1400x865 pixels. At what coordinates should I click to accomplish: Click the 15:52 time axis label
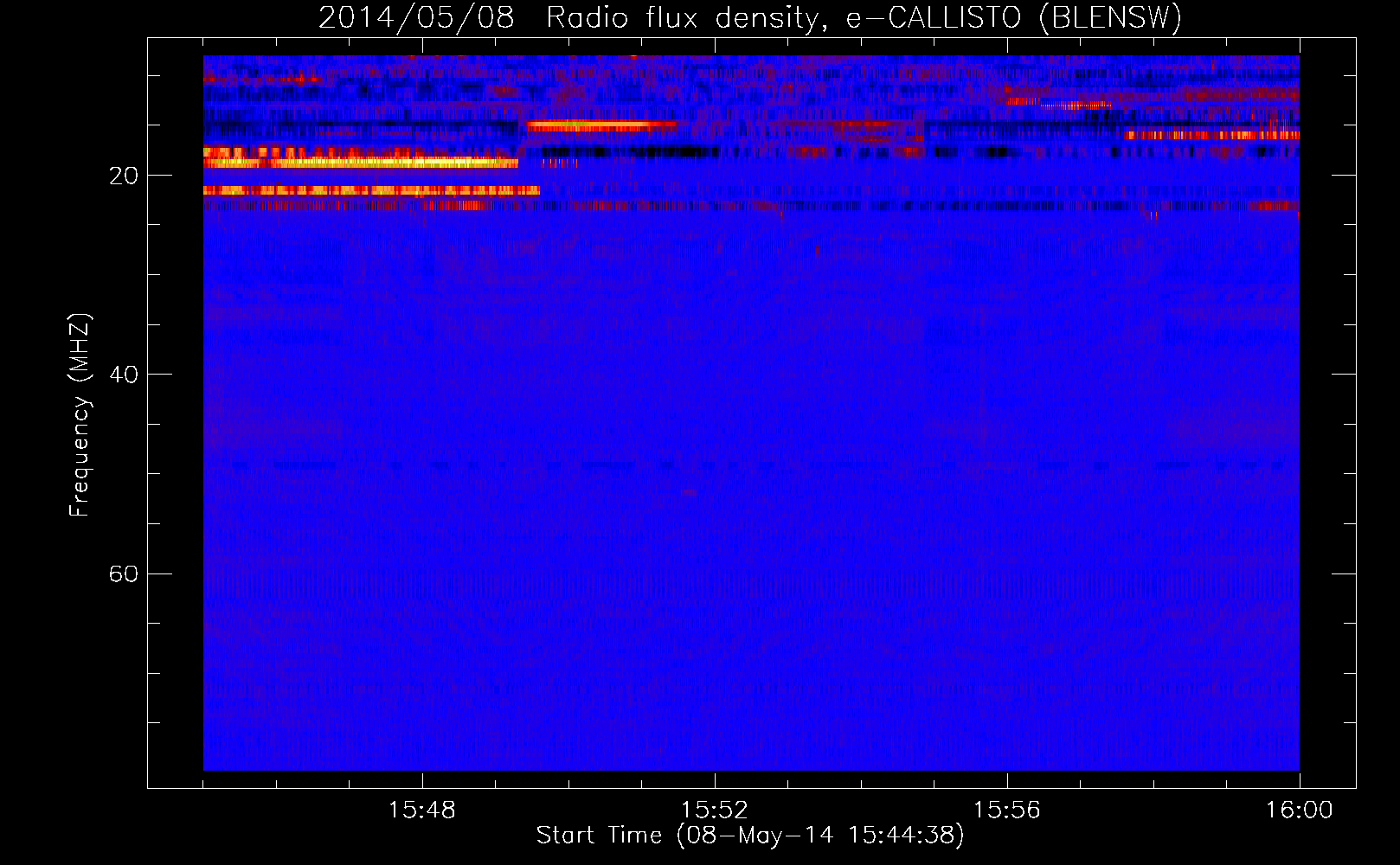(715, 811)
